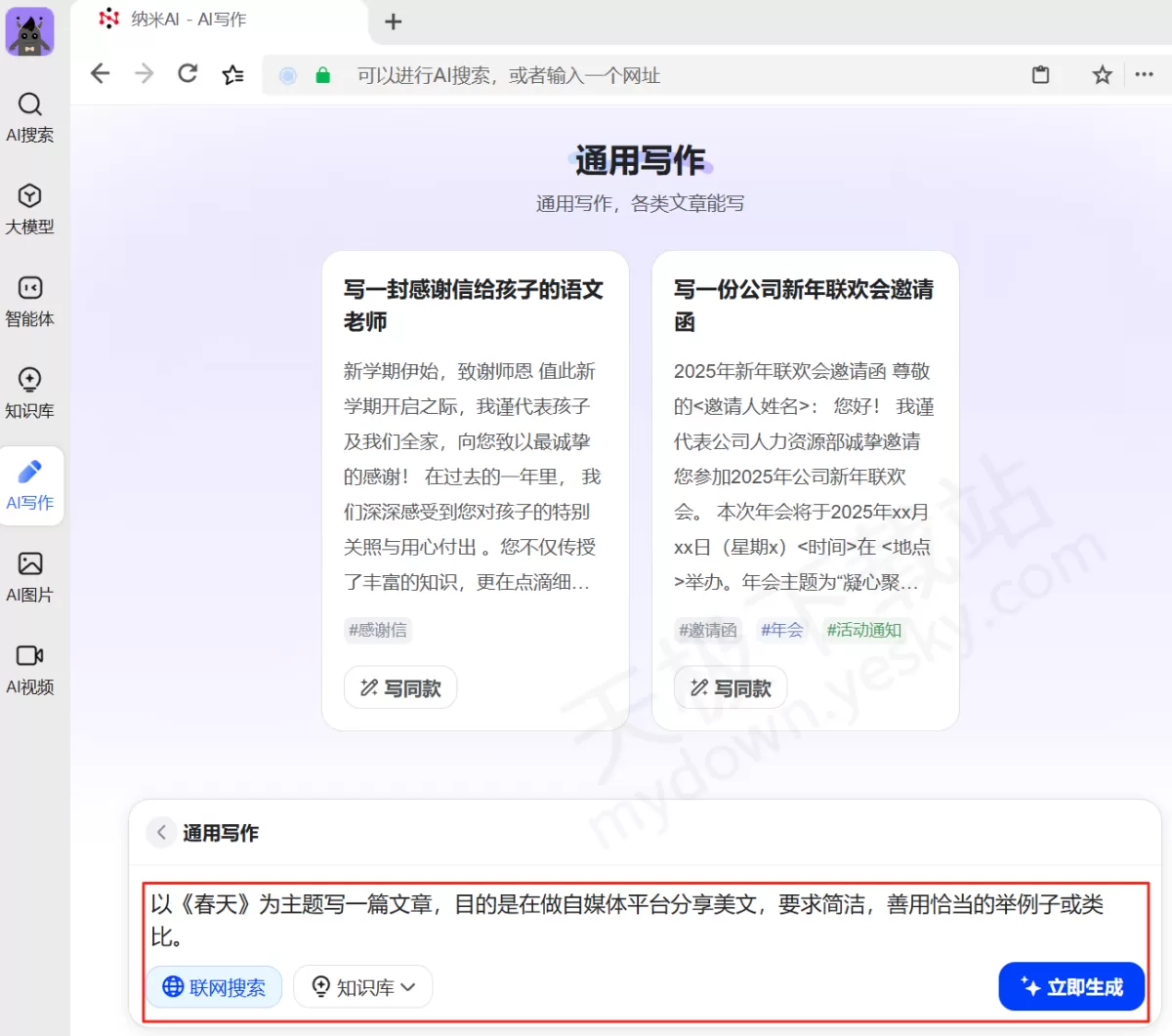Image resolution: width=1172 pixels, height=1036 pixels.
Task: Select AI写作 in the sidebar
Action: [30, 485]
